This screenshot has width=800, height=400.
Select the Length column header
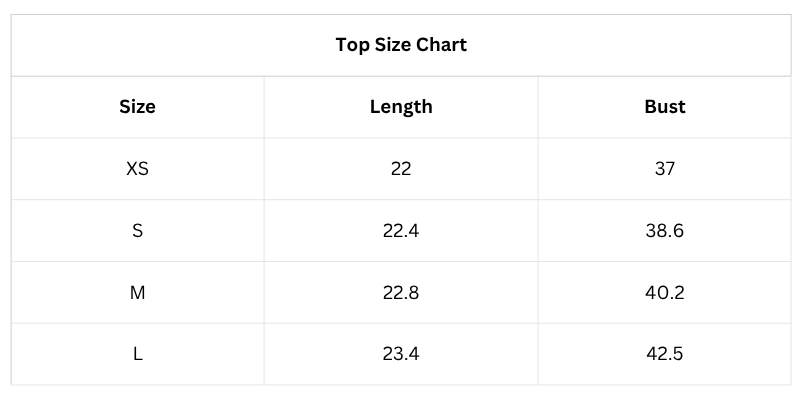pos(401,107)
